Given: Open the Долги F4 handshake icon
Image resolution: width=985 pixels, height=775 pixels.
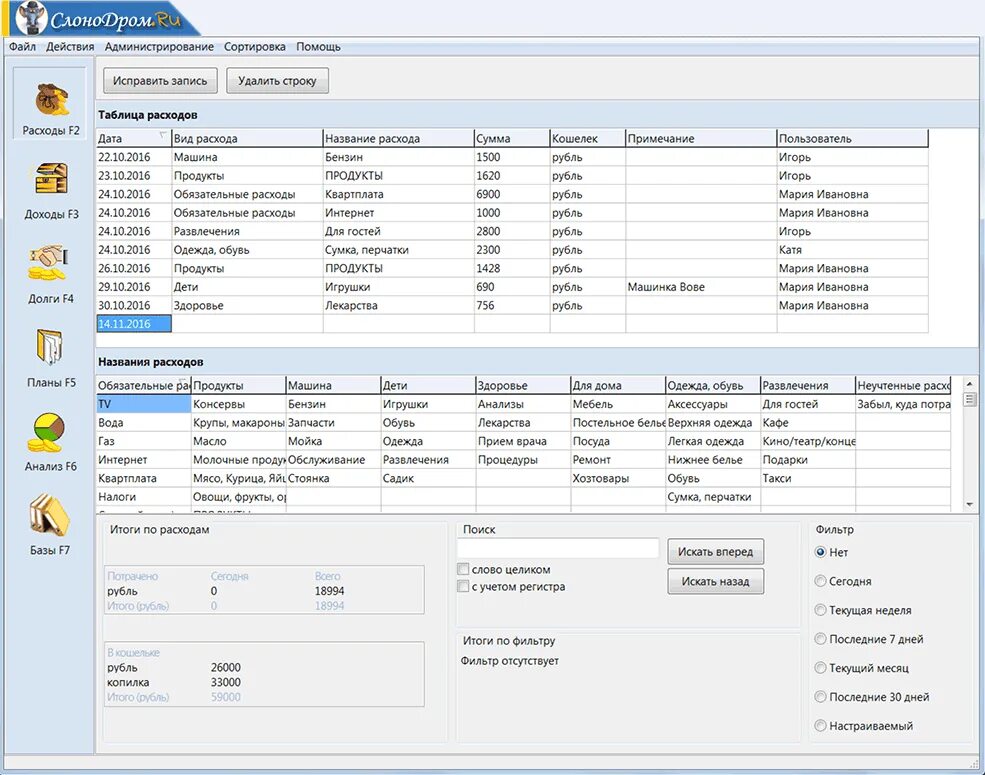Looking at the screenshot, I should click(x=48, y=263).
